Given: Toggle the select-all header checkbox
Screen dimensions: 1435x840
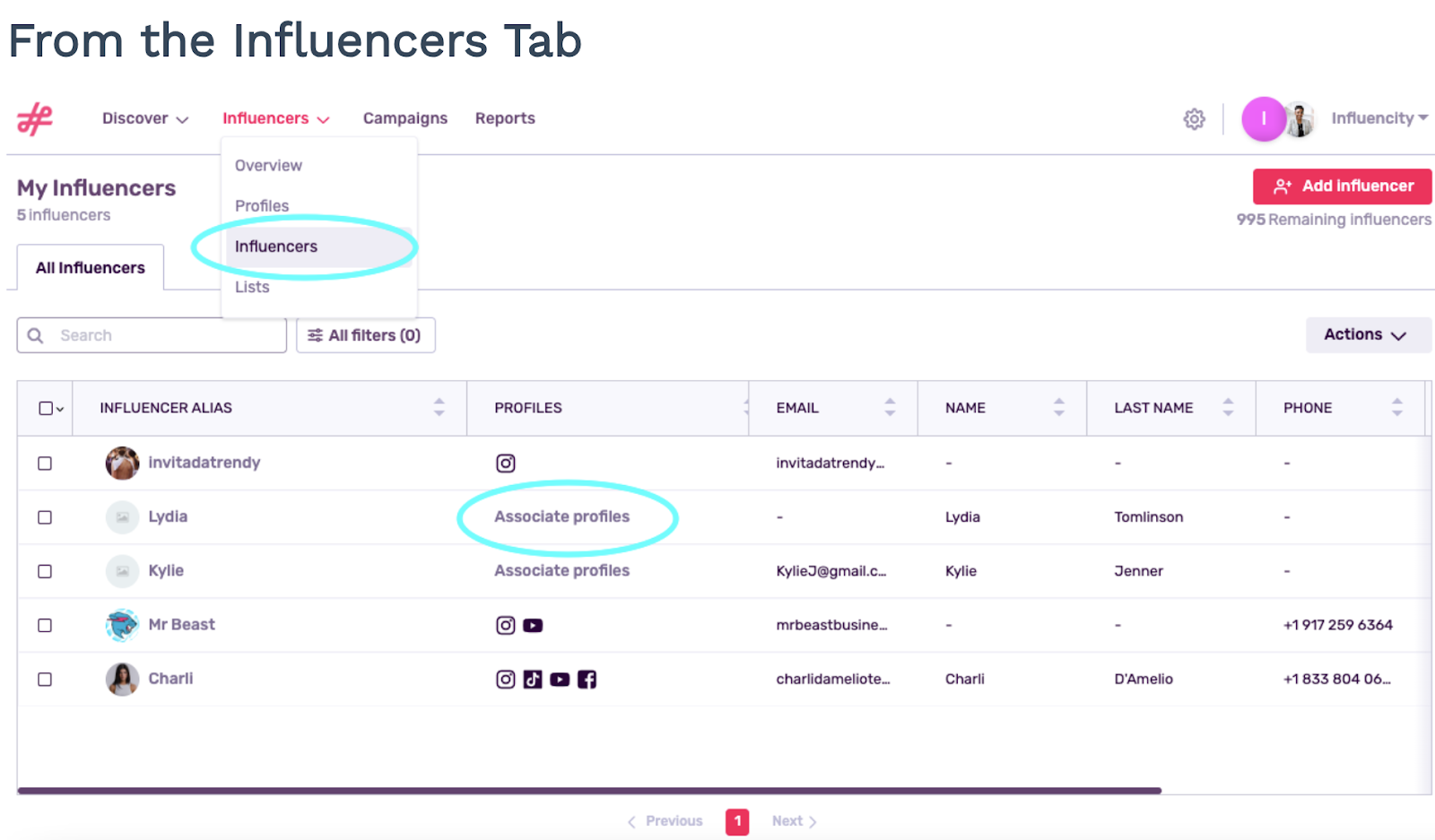Looking at the screenshot, I should tap(46, 409).
